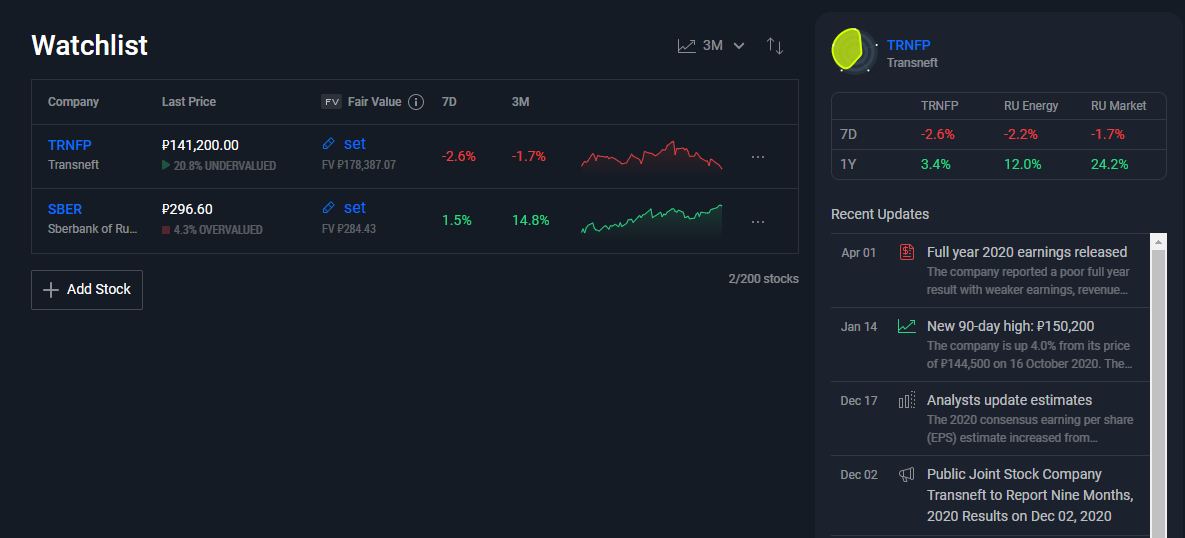
Task: Click the scrollbar up arrow in Recent Updates
Action: point(1159,242)
